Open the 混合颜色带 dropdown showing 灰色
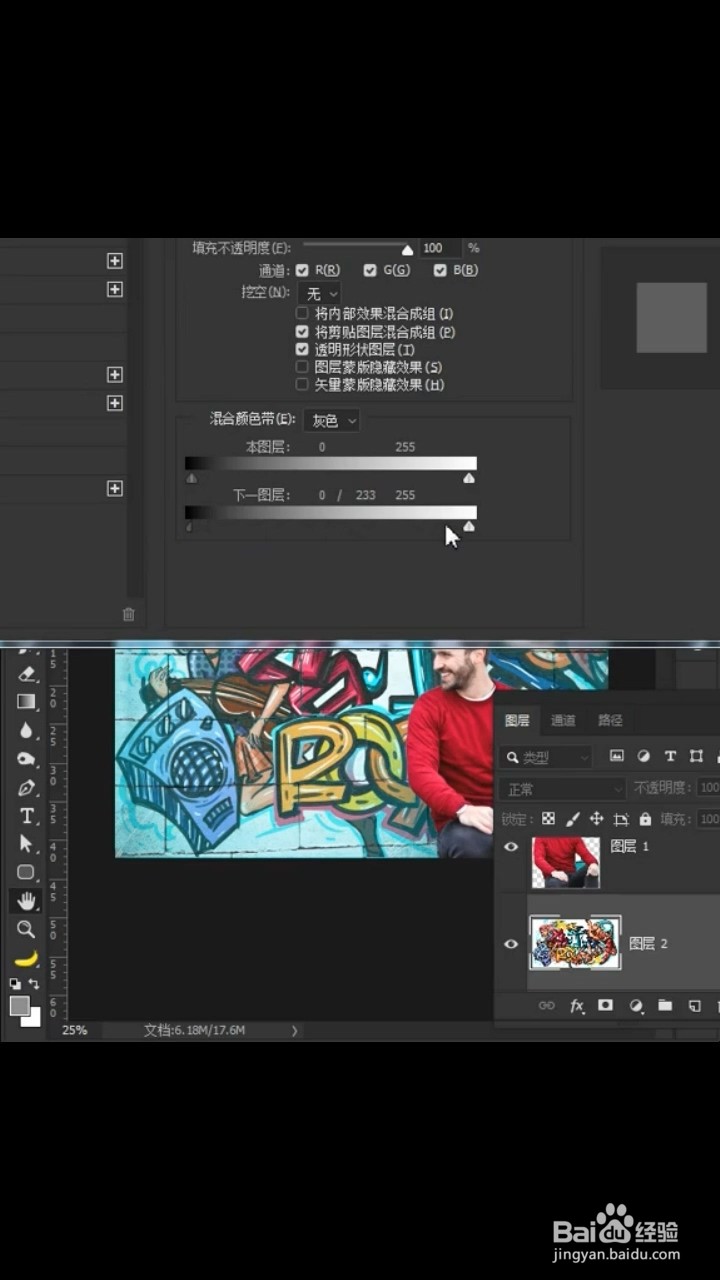This screenshot has width=720, height=1280. [331, 421]
